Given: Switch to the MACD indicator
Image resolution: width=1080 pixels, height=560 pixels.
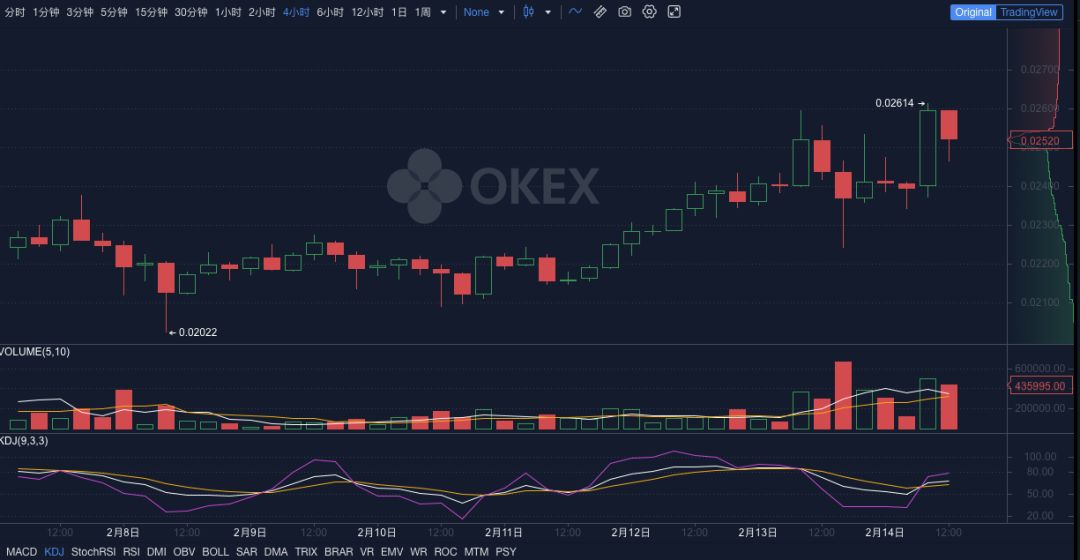Looking at the screenshot, I should coord(23,551).
